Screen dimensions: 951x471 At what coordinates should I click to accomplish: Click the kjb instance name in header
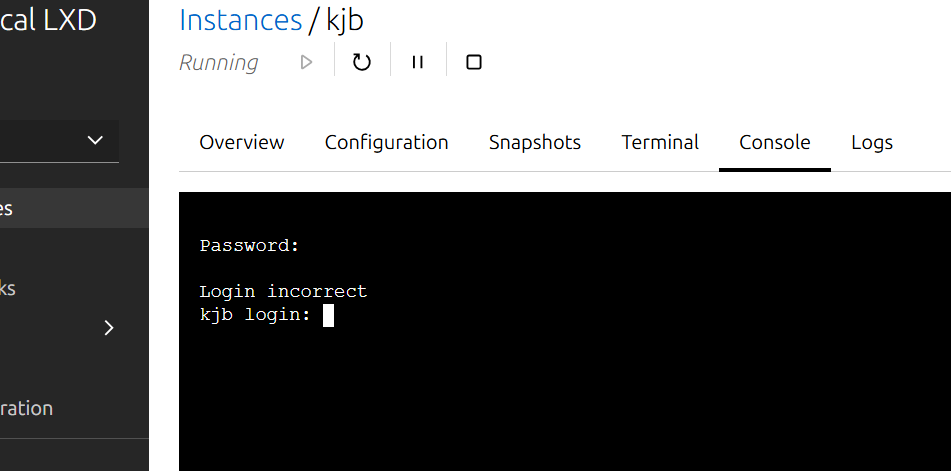(x=344, y=19)
